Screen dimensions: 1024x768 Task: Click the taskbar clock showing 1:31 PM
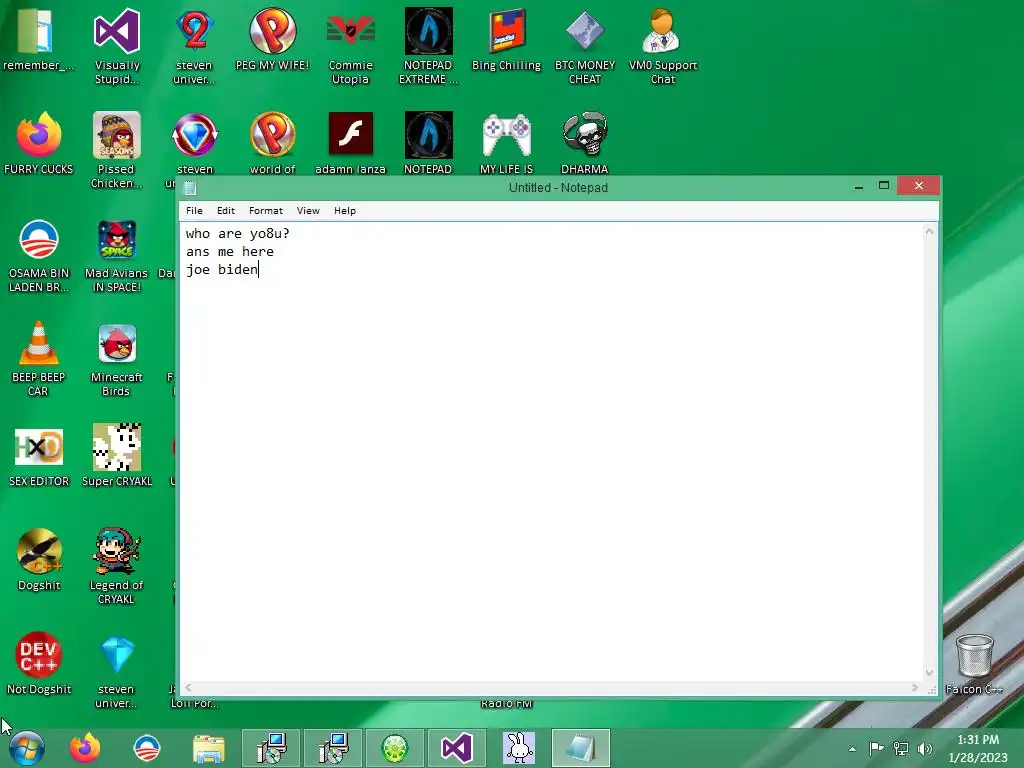click(978, 748)
